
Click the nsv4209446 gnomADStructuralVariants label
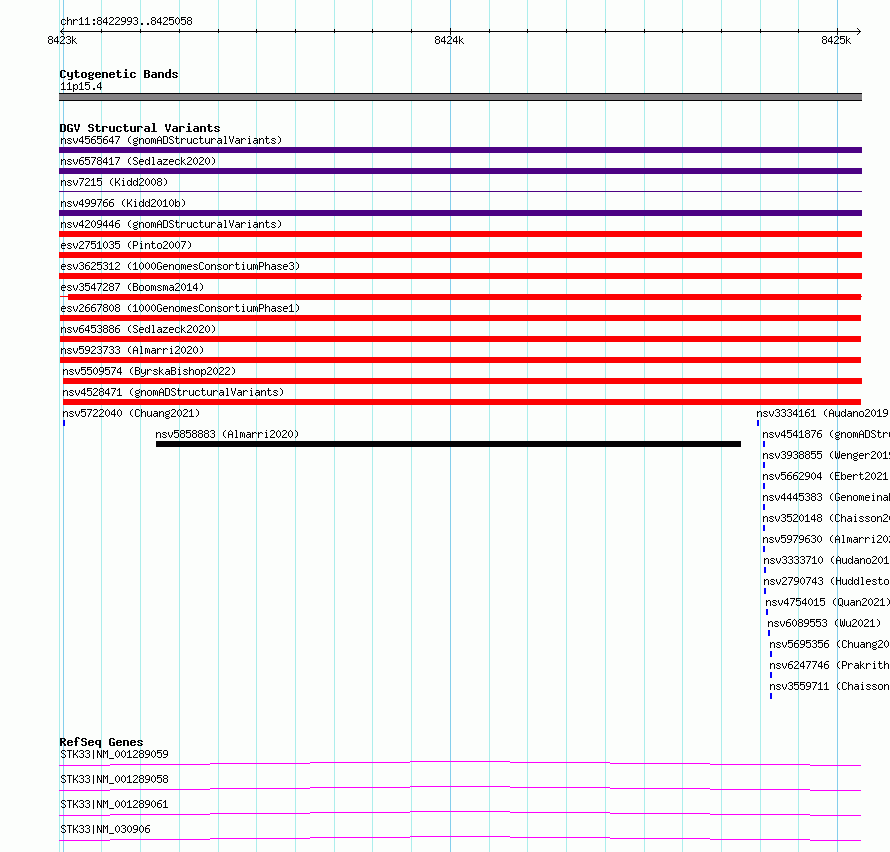tap(171, 224)
